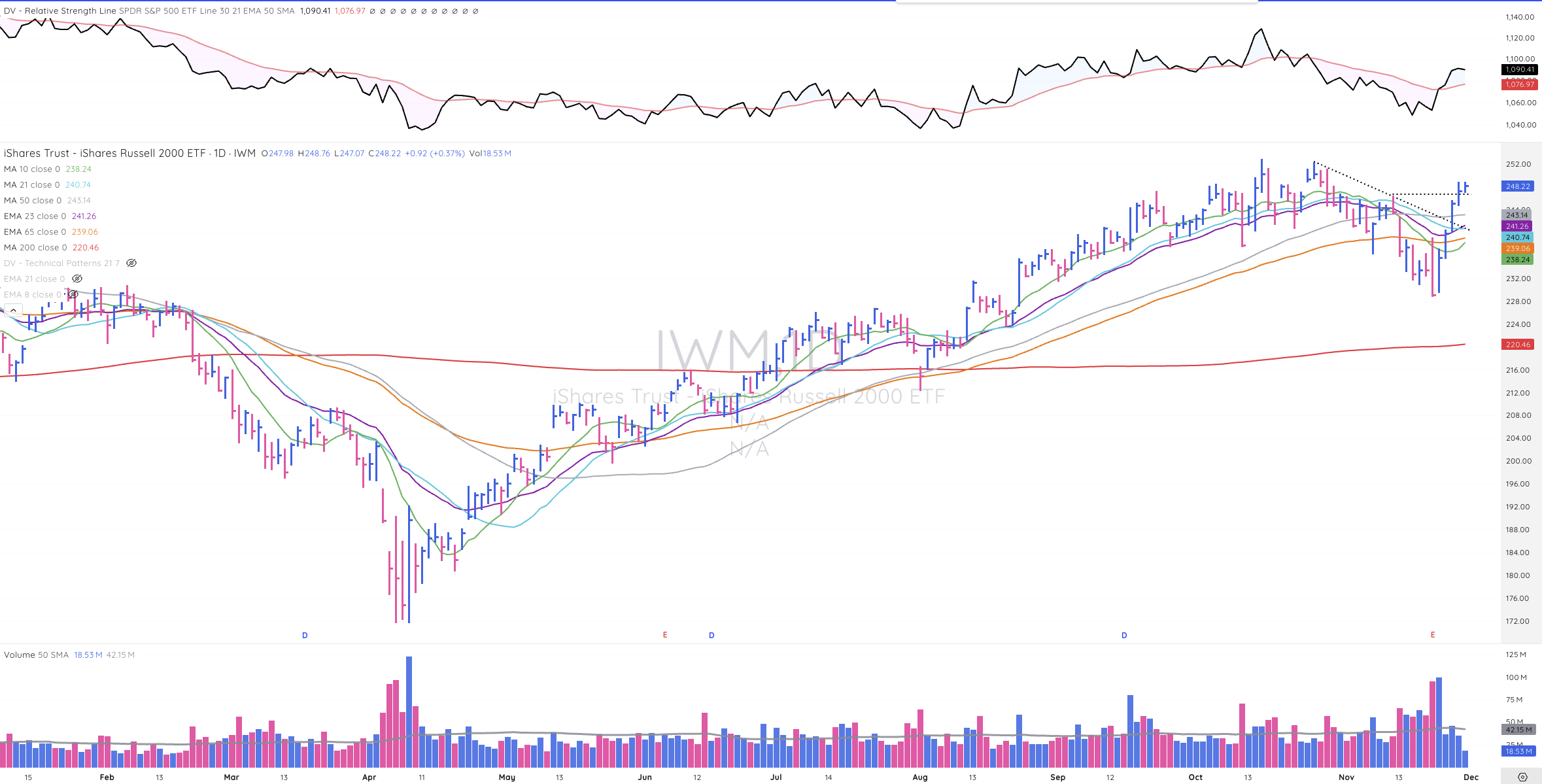Click the red 220.46 MA 200 price label
1542x784 pixels.
[x=1518, y=345]
